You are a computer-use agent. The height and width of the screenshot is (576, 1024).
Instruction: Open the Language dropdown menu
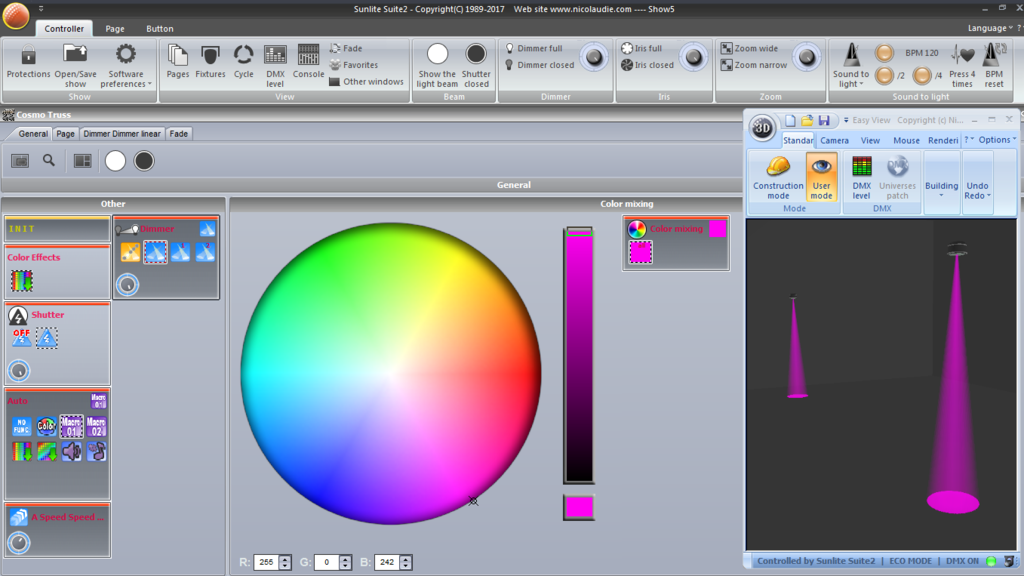[990, 28]
